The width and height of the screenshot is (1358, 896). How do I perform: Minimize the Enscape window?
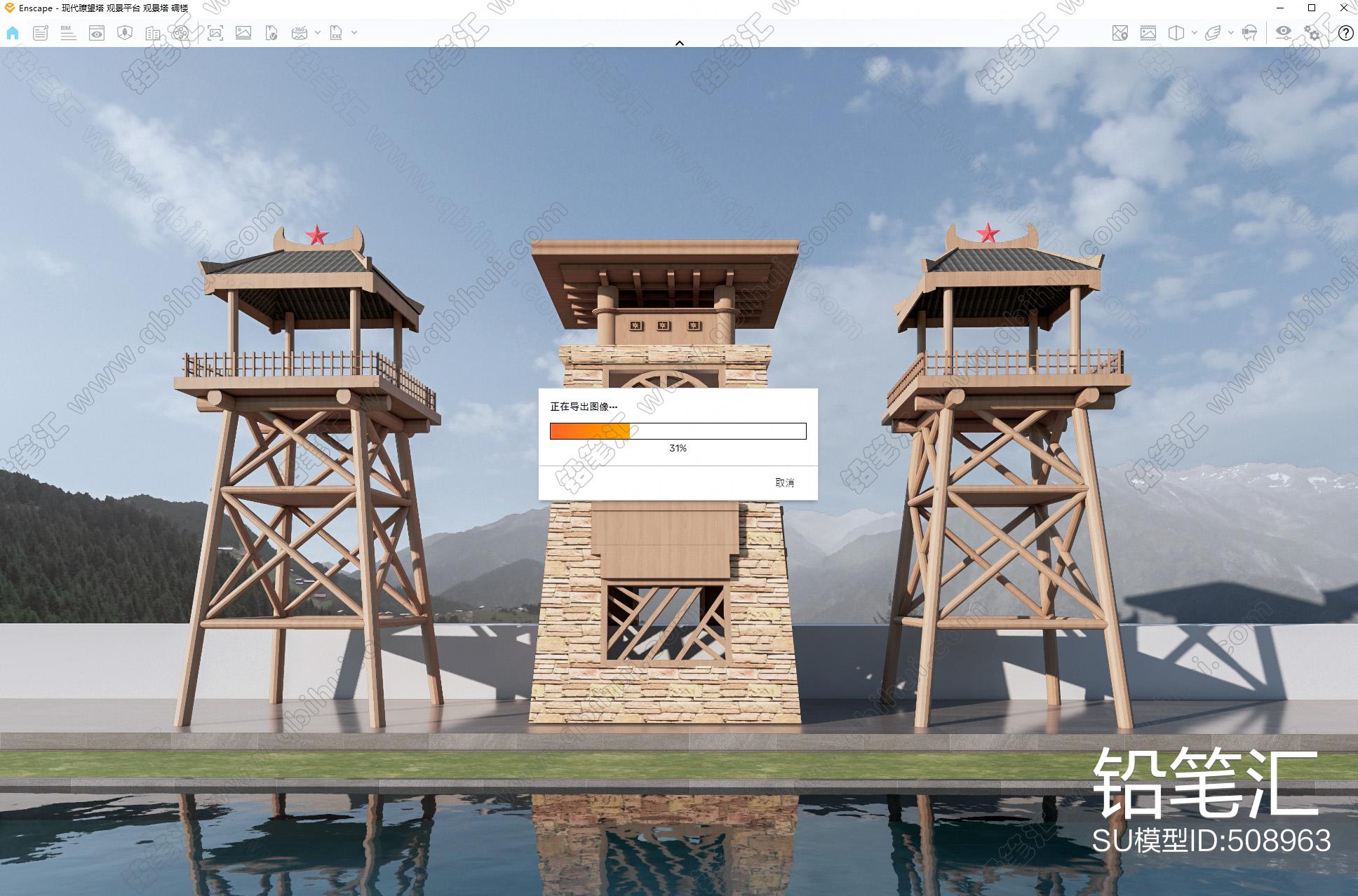(1280, 8)
